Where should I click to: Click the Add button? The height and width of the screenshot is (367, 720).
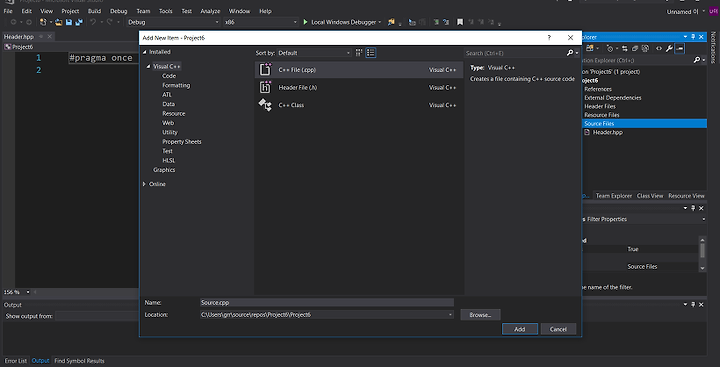click(520, 329)
